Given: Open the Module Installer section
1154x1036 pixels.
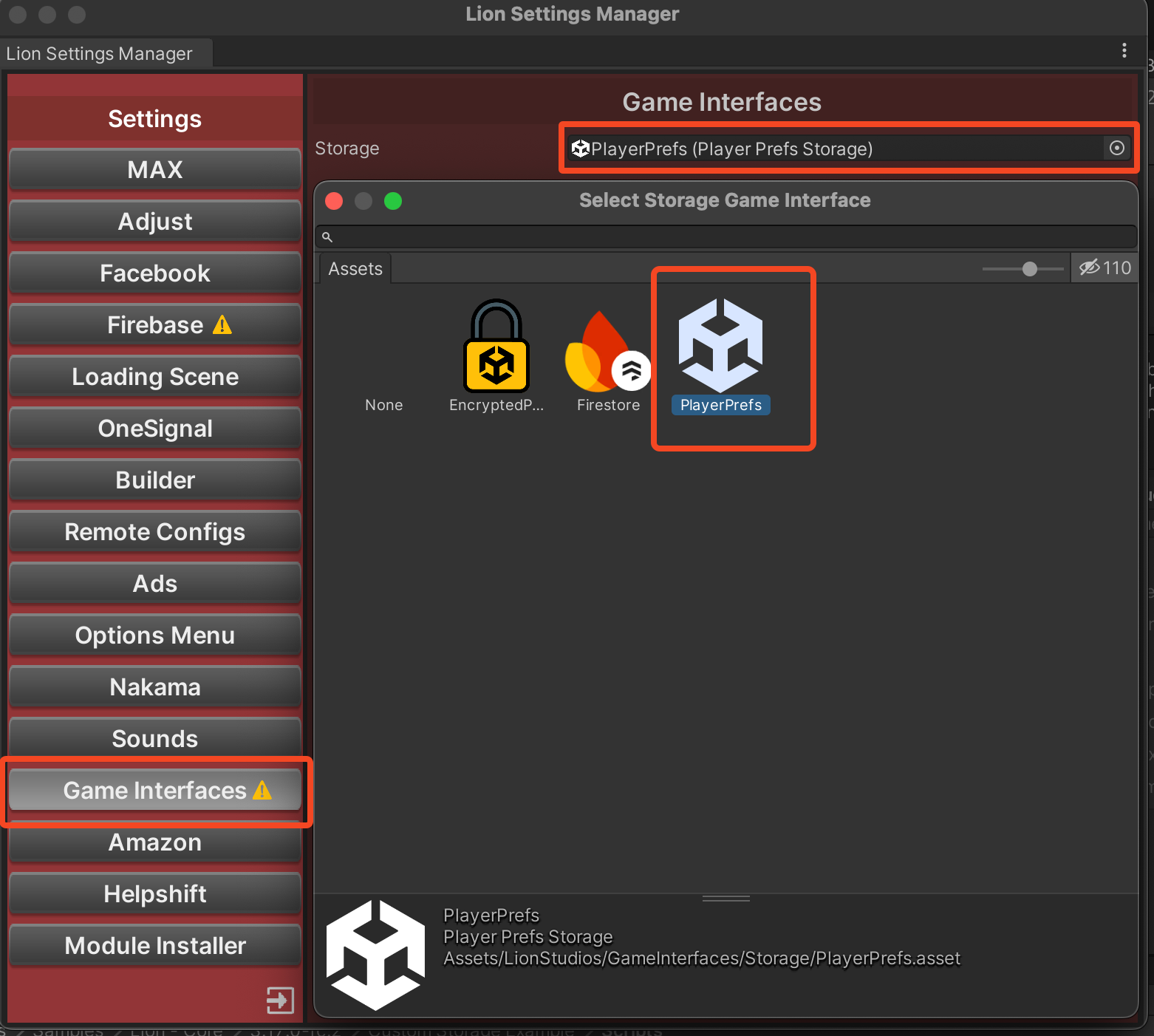Looking at the screenshot, I should [x=154, y=946].
